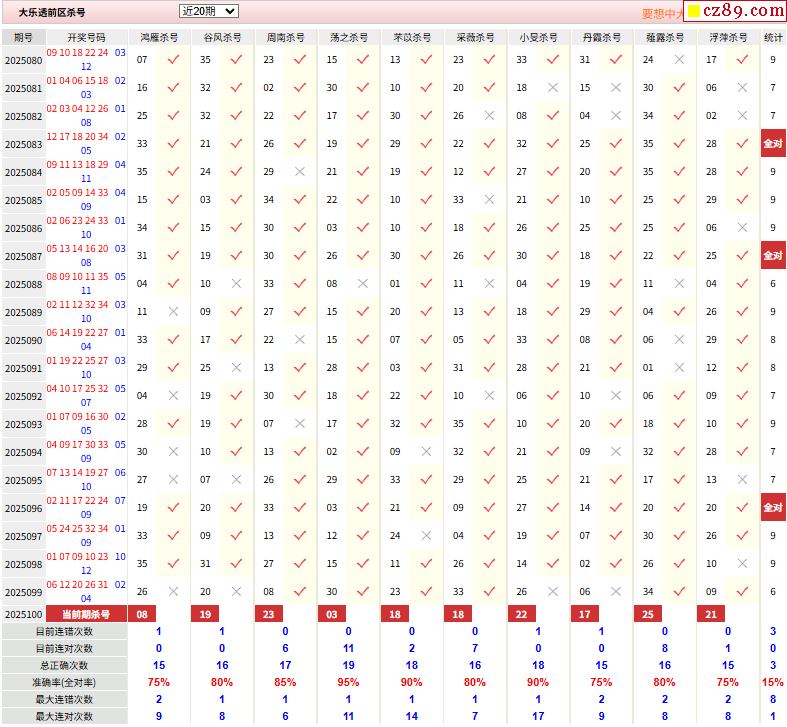Click max streak value 17 under 小旻杀号
The image size is (787, 727).
pyautogui.click(x=538, y=716)
